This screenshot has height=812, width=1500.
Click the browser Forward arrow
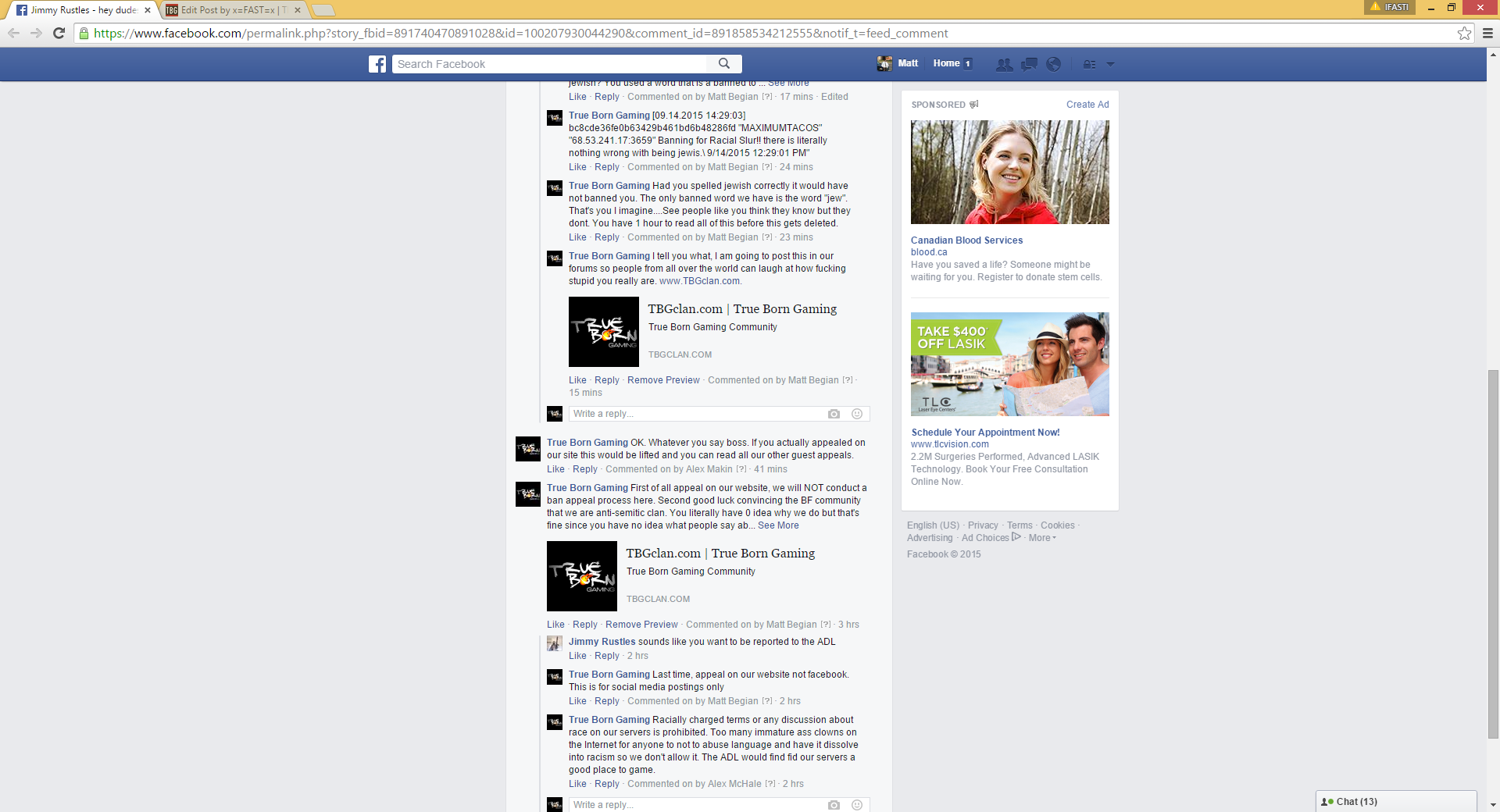(36, 33)
